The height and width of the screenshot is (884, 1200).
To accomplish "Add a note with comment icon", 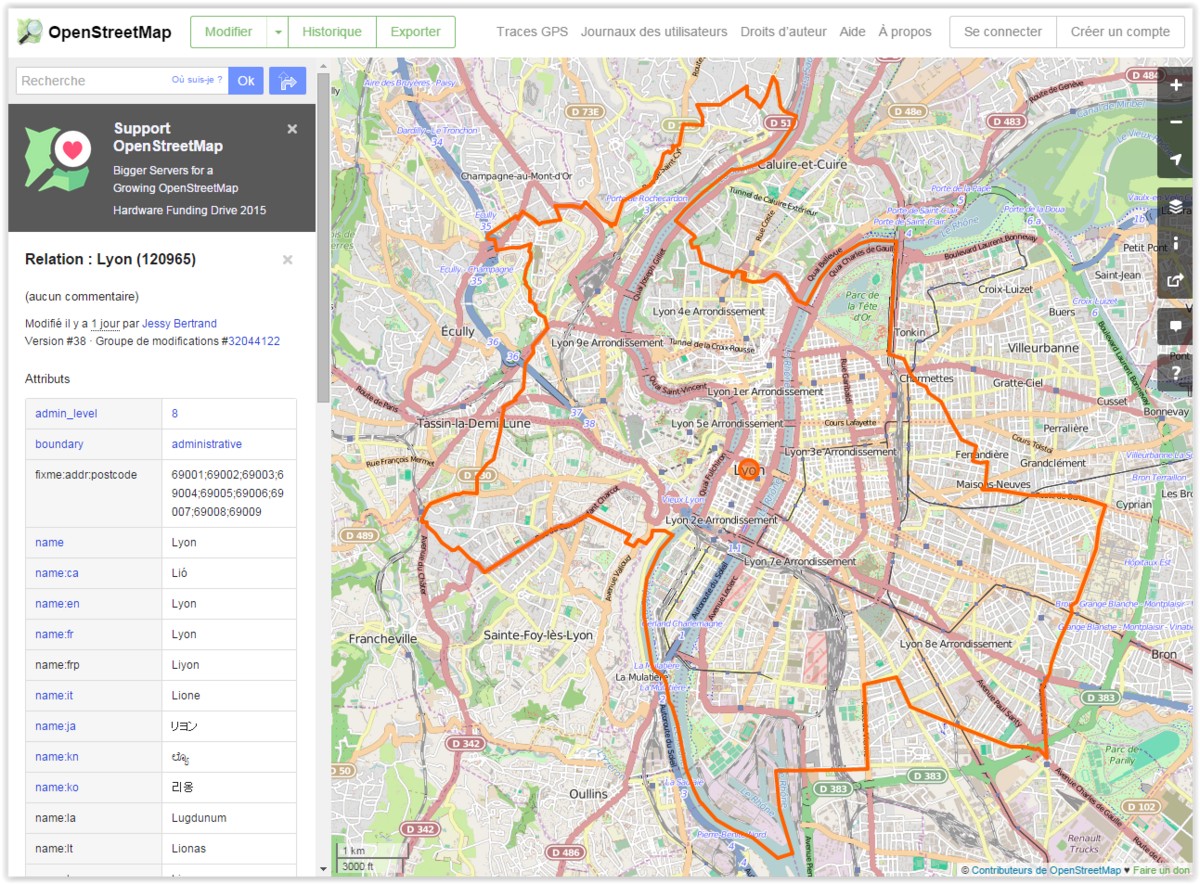I will tap(1175, 326).
